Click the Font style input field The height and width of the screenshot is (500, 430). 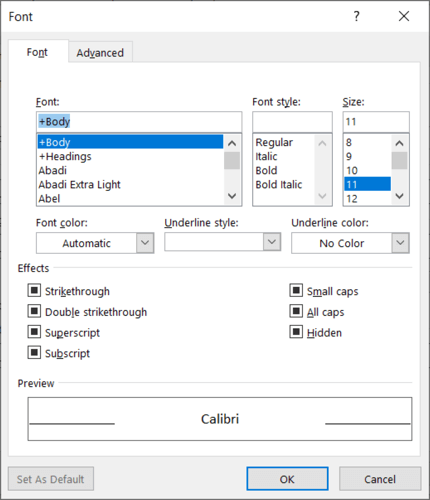(x=292, y=122)
